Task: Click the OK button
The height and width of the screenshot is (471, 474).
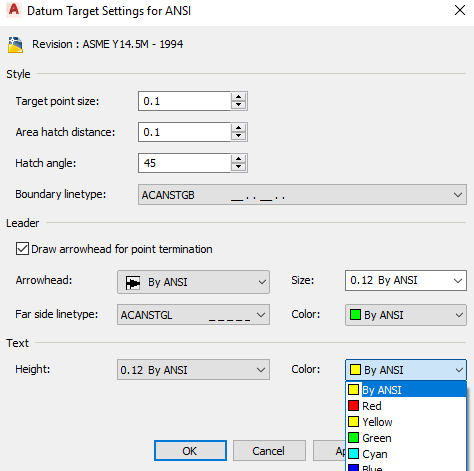Action: click(190, 451)
